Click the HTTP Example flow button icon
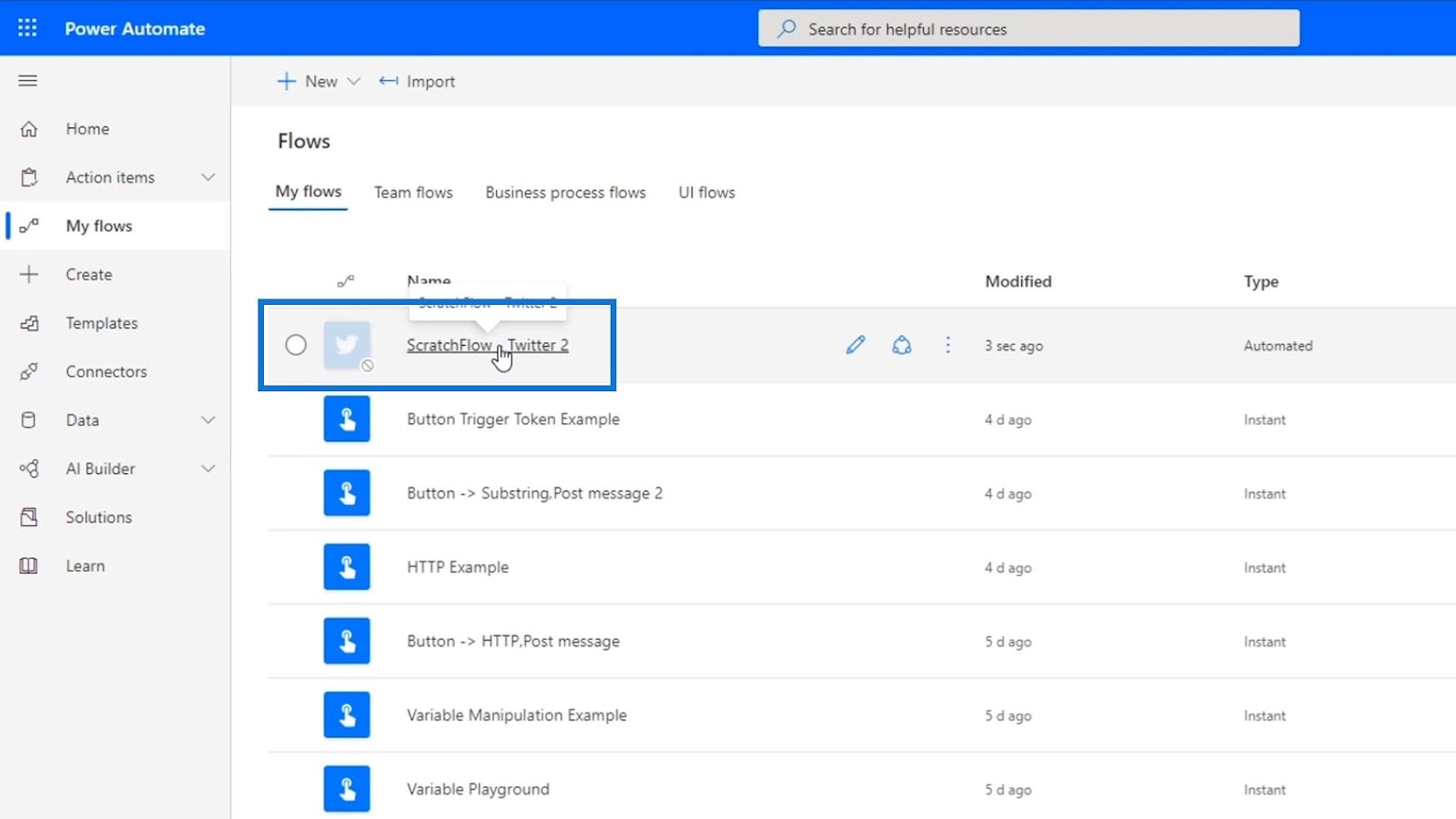Screen dimensions: 1456x819 (347, 567)
